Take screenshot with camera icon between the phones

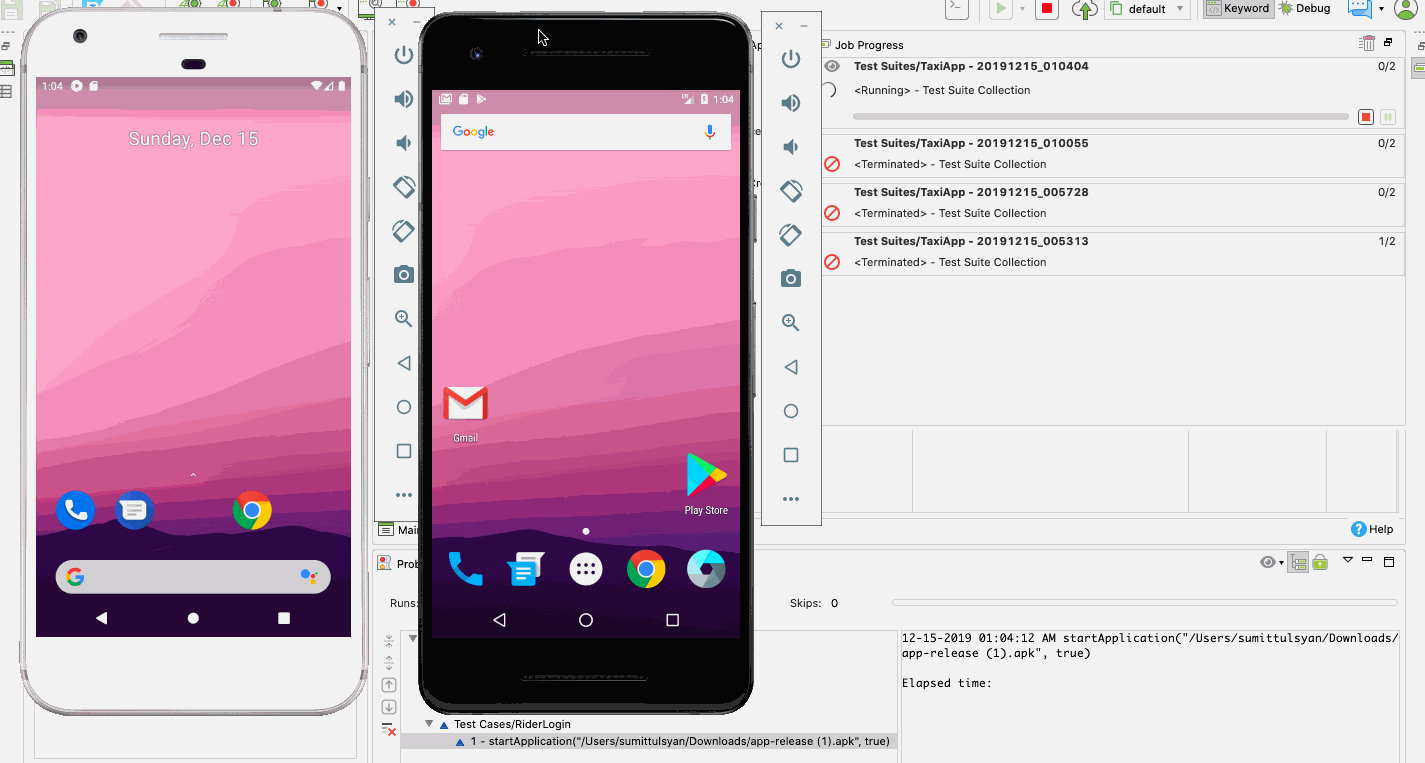click(x=404, y=274)
